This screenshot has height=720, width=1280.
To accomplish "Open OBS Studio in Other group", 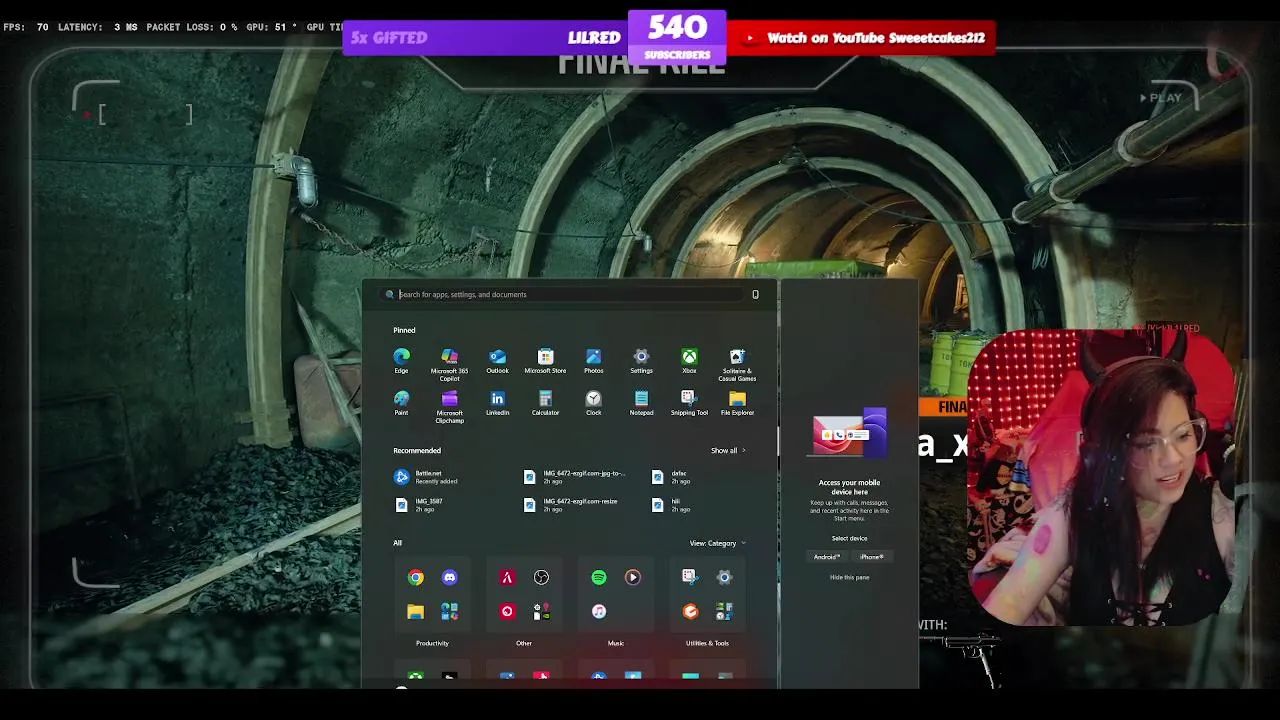I will click(x=541, y=577).
